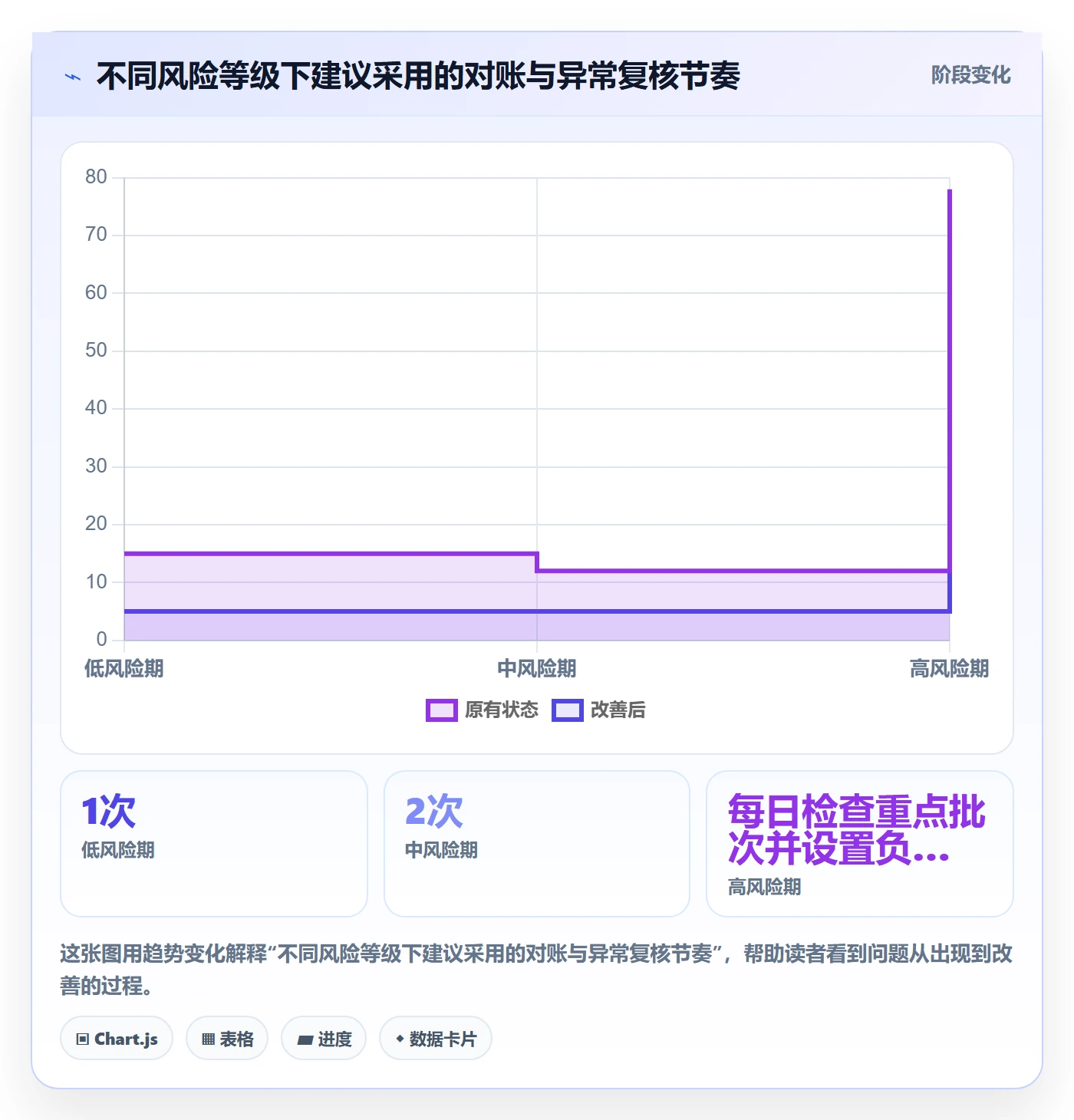Click the 低风险期 x-axis label
1074x1120 pixels.
tap(124, 669)
